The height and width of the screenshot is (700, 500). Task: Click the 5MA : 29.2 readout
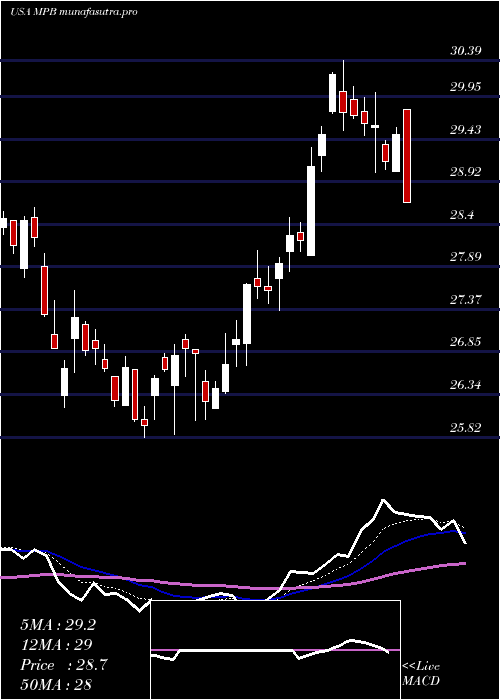(x=58, y=625)
